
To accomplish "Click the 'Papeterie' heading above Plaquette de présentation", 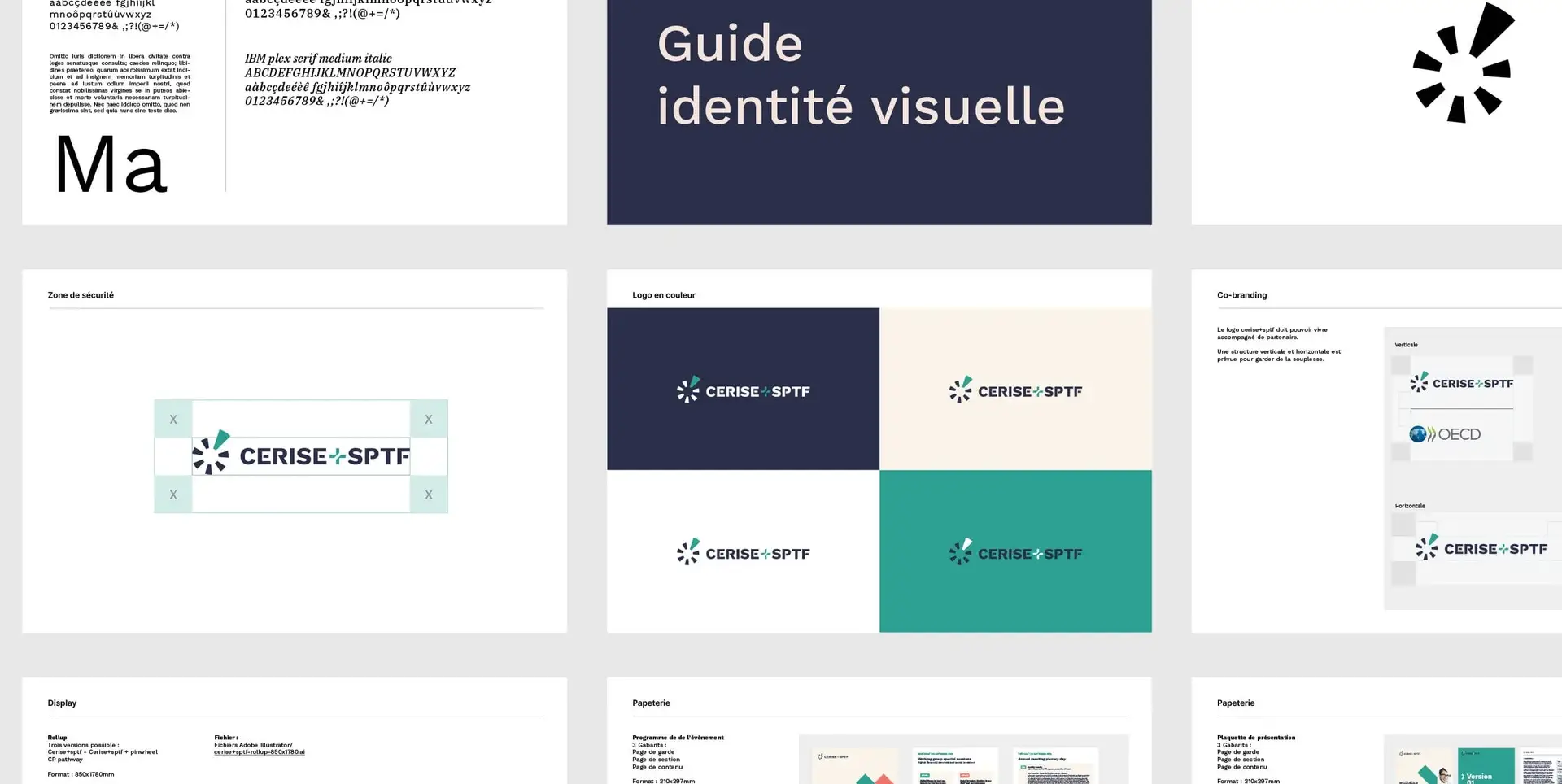I will point(1236,703).
